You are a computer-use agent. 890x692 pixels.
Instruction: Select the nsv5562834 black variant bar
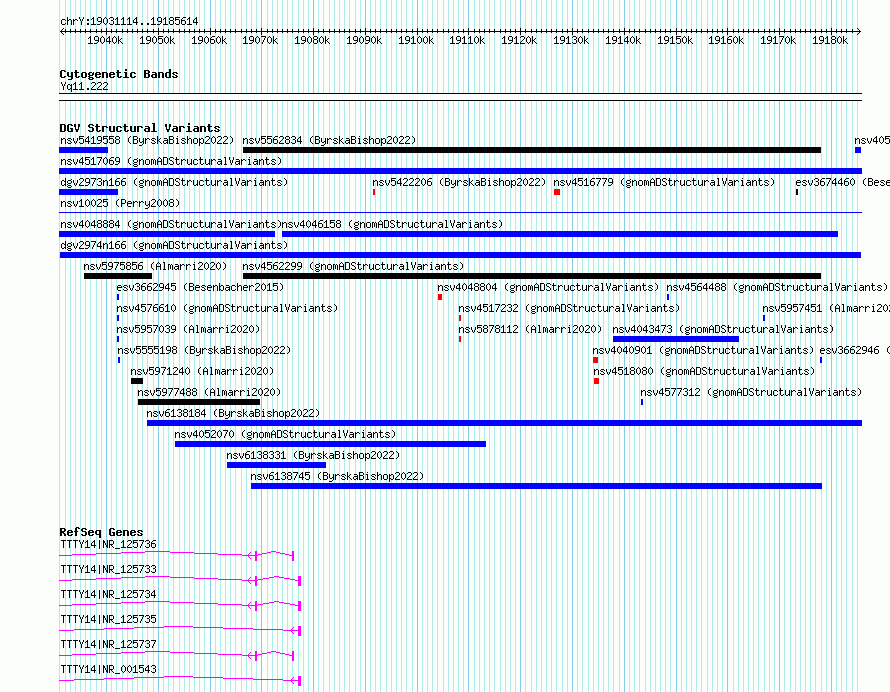(532, 150)
